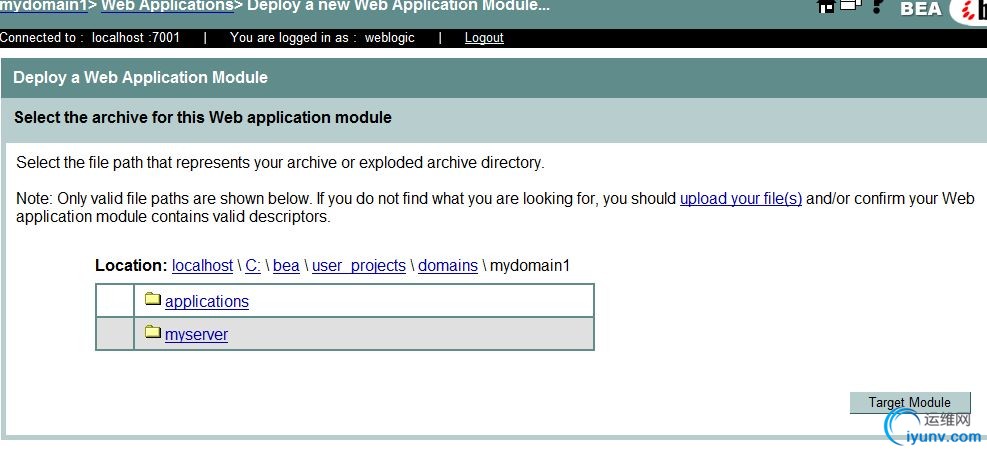The image size is (987, 453).
Task: Click the BEA logo
Action: [921, 8]
